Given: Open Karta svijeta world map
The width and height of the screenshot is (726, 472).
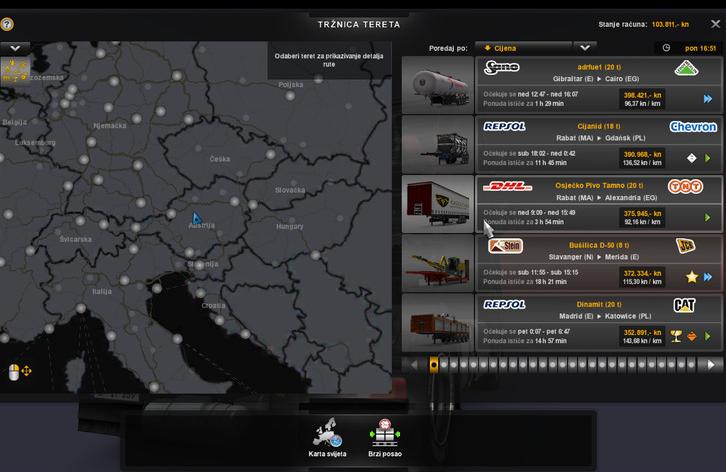Looking at the screenshot, I should 326,435.
